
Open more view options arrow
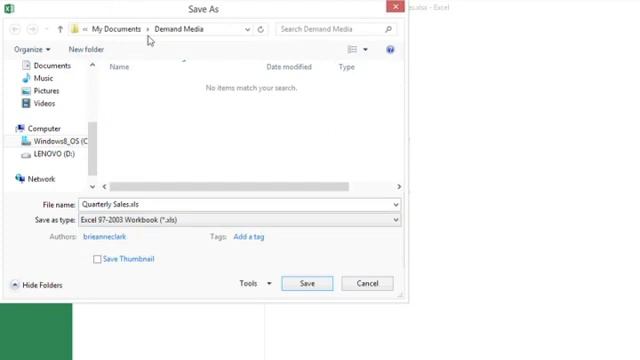click(x=365, y=50)
